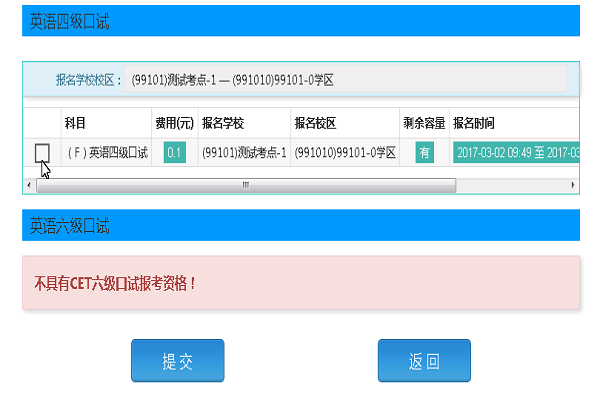
Task: Click the scrollbar's left arrow
Action: point(28,186)
